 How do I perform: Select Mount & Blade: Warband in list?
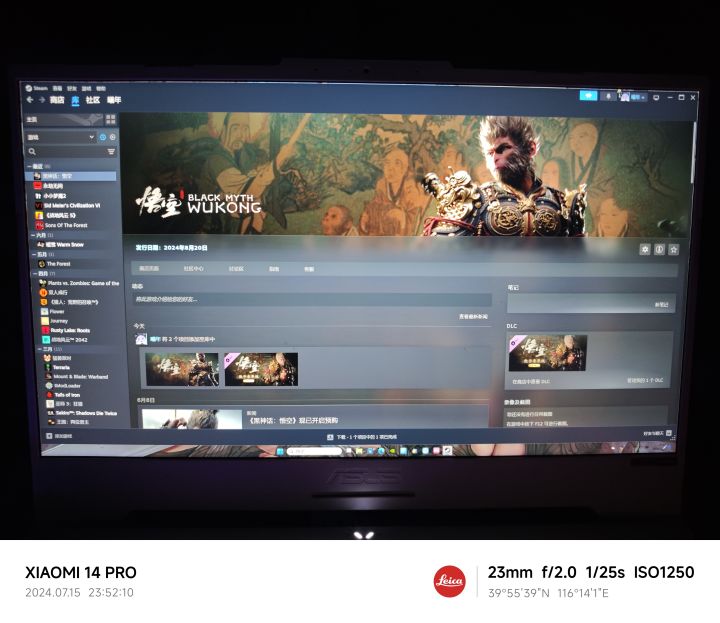pyautogui.click(x=77, y=376)
